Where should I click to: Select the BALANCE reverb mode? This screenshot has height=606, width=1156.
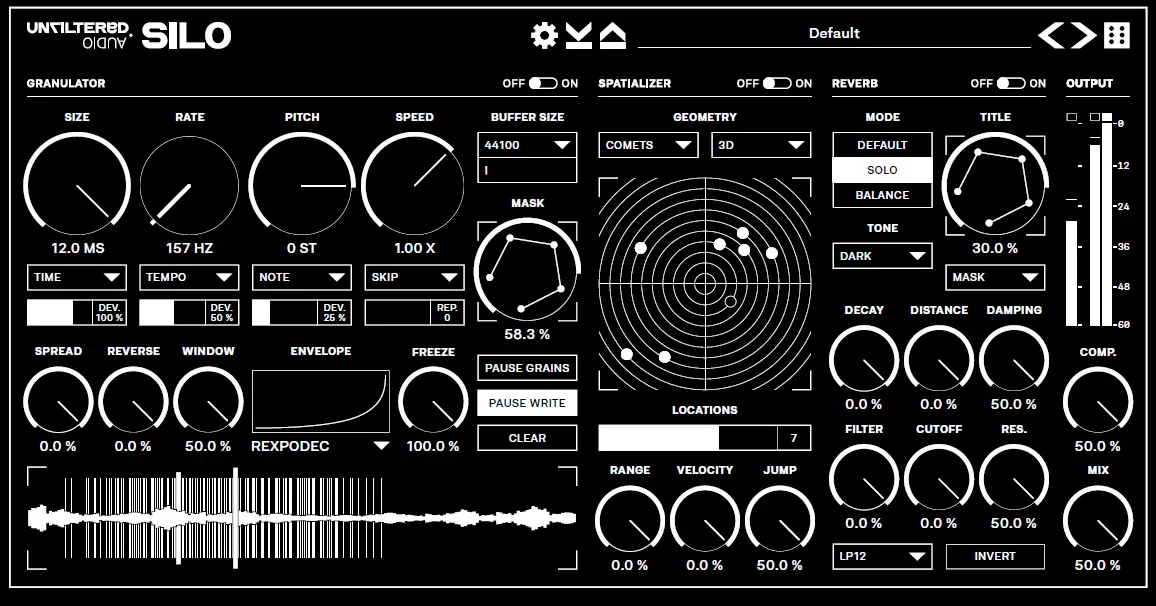coord(882,196)
